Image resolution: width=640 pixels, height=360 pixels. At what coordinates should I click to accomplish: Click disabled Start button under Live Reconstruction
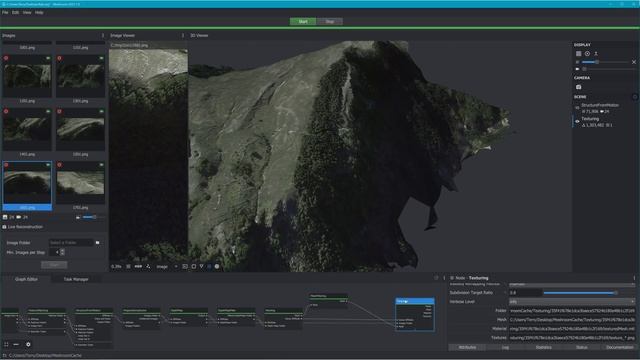(x=54, y=265)
